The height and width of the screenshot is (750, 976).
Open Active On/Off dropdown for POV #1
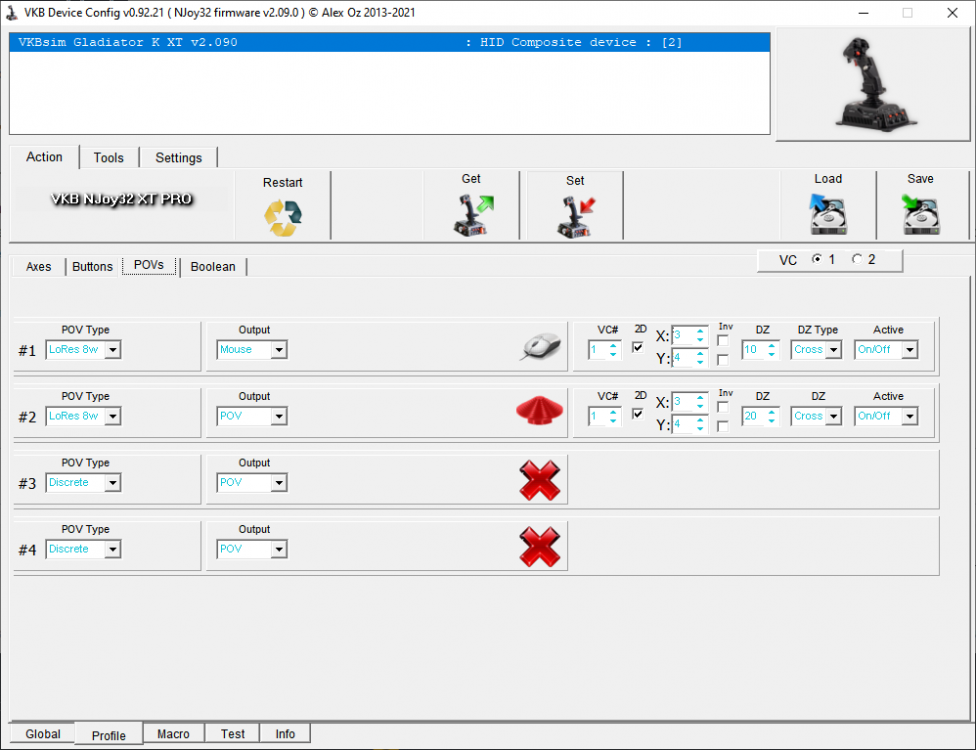click(910, 350)
